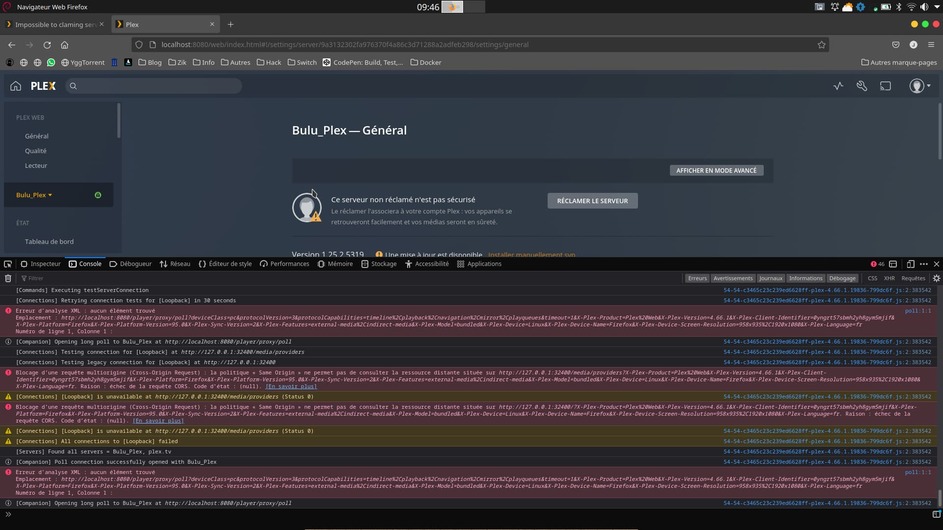Click AFFICHER EN MODE AVANCÉ button
Image resolution: width=943 pixels, height=530 pixels.
click(x=716, y=170)
